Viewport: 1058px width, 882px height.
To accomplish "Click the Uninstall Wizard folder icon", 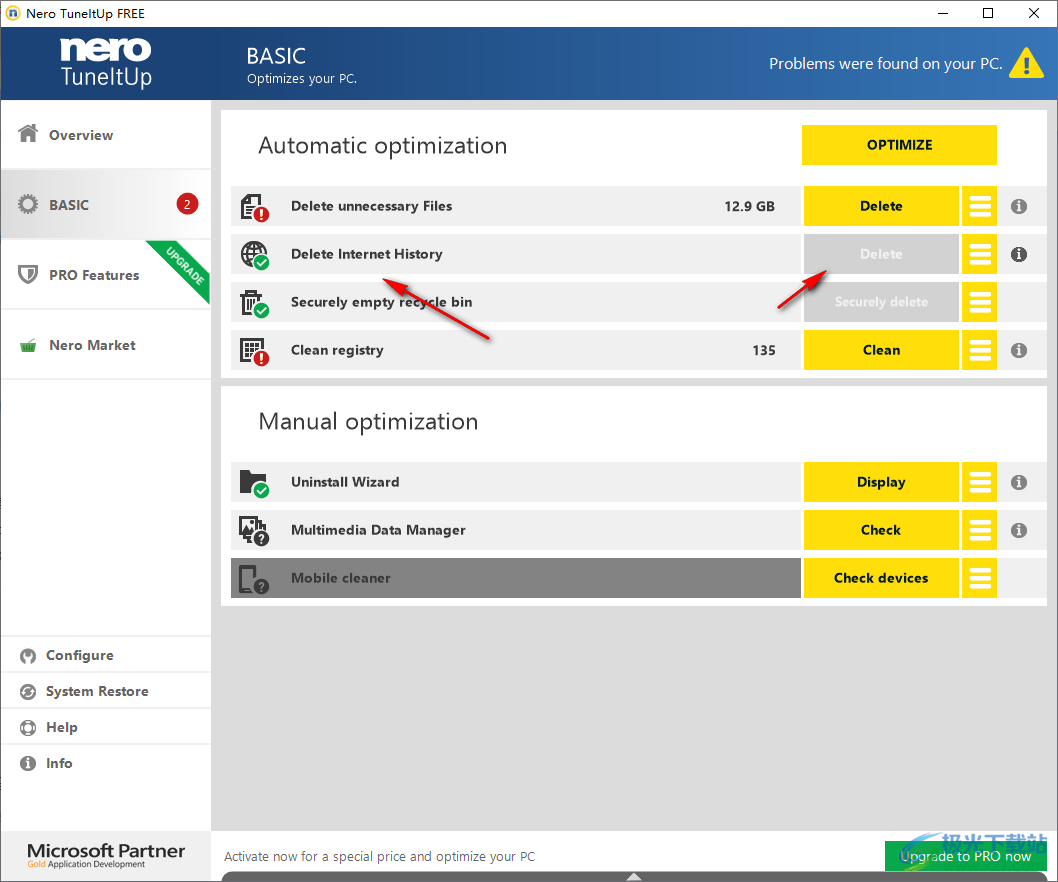I will click(254, 483).
